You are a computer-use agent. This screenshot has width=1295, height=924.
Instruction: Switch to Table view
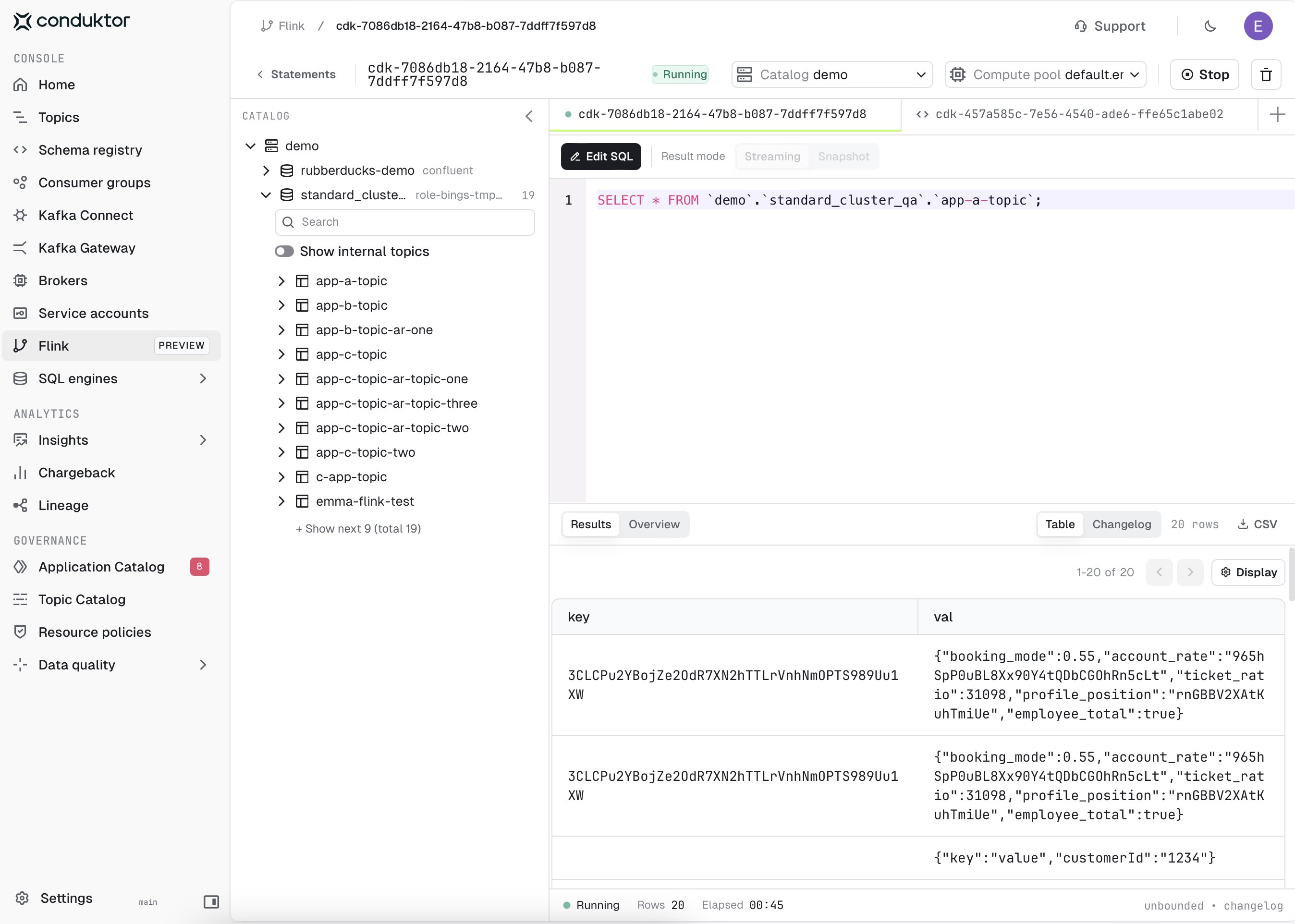(1060, 524)
